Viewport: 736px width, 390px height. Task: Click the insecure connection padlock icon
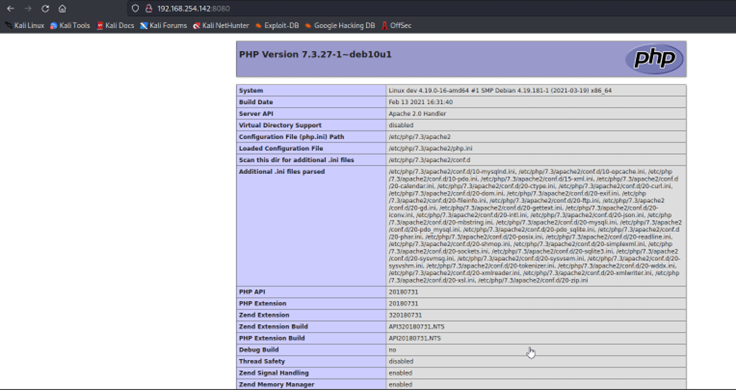[x=149, y=8]
